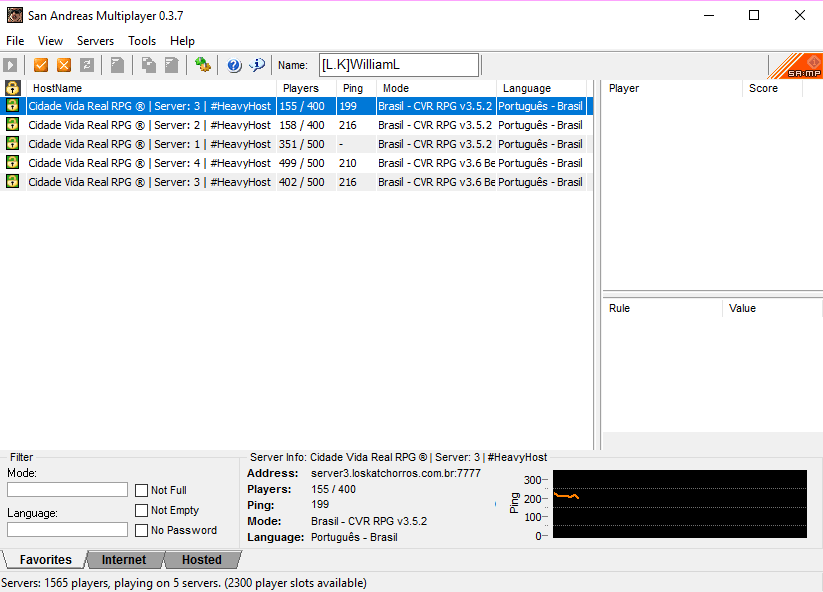
Task: Switch to the Internet tab
Action: click(x=124, y=559)
